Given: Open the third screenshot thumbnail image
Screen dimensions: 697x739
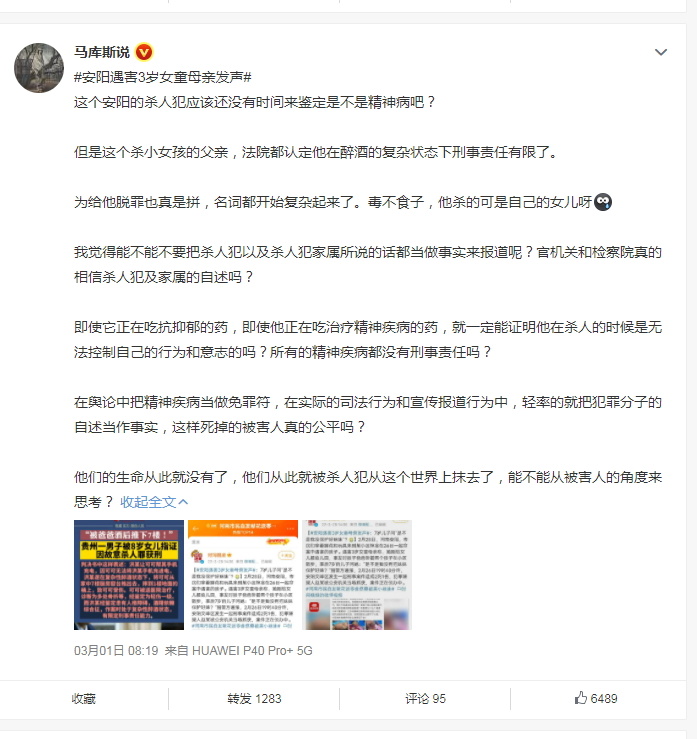Looking at the screenshot, I should [x=357, y=575].
